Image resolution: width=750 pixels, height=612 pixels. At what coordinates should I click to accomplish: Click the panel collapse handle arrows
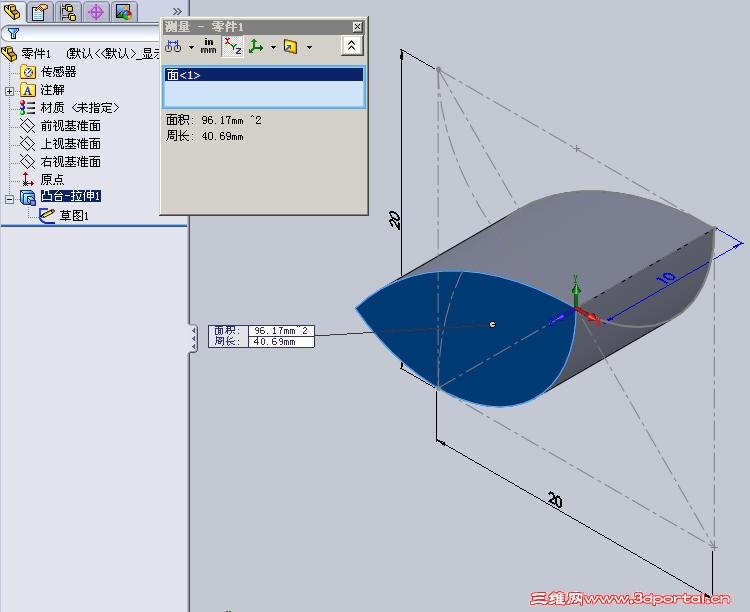(193, 338)
